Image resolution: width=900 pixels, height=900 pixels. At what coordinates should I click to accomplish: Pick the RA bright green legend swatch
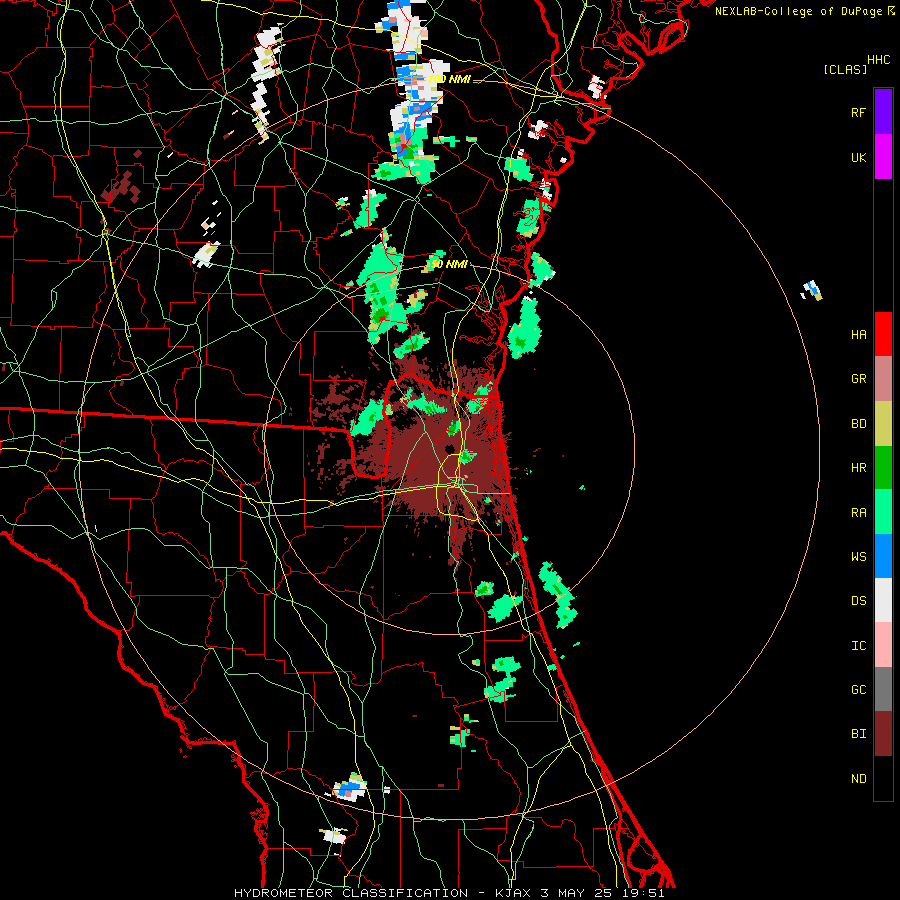point(883,512)
